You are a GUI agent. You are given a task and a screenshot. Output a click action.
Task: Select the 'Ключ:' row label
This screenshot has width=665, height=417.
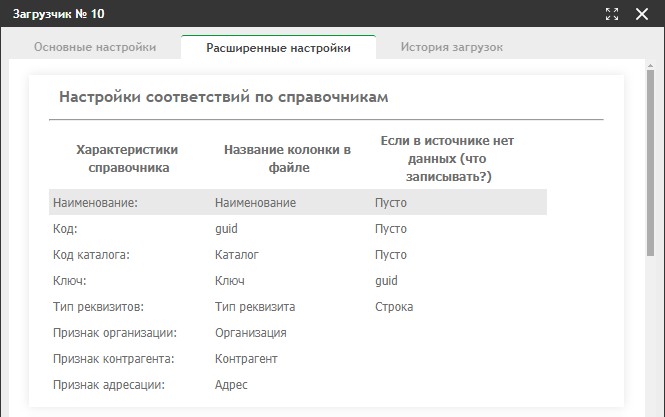click(70, 281)
